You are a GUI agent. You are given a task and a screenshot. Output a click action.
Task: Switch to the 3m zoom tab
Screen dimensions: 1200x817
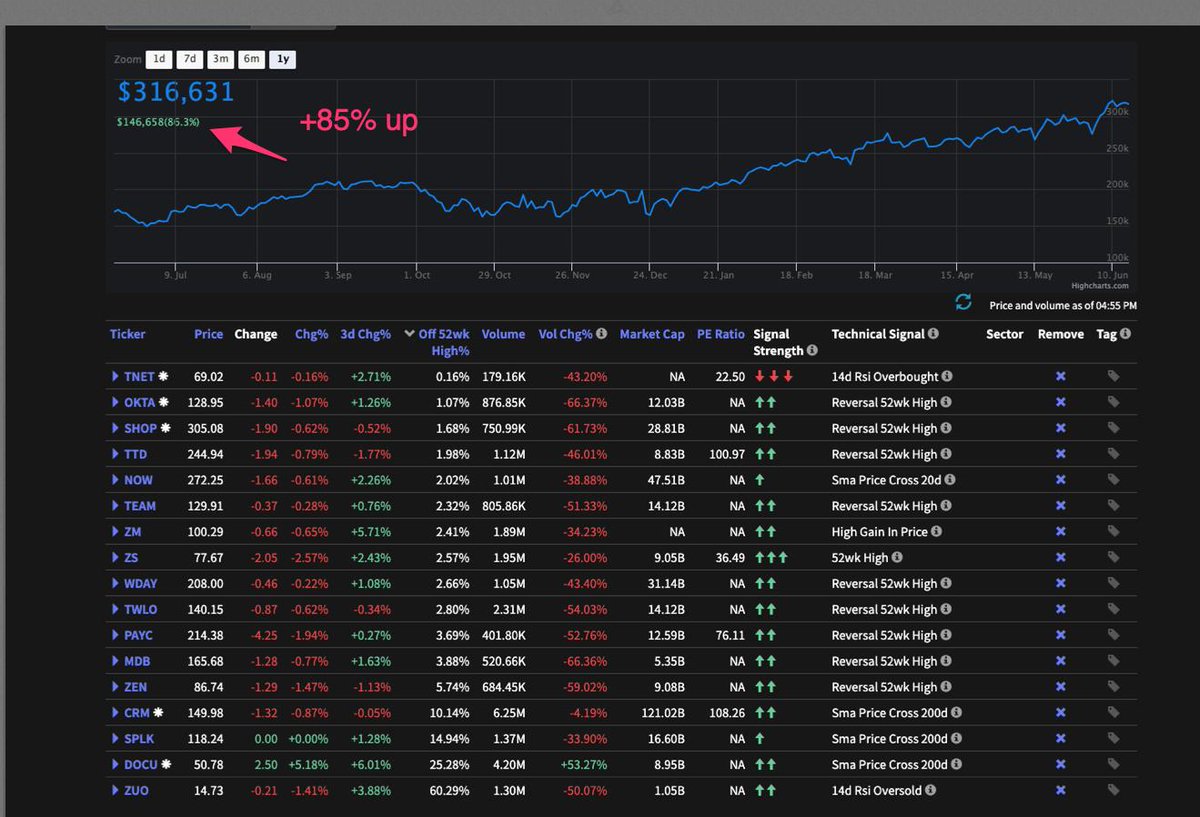tap(220, 58)
